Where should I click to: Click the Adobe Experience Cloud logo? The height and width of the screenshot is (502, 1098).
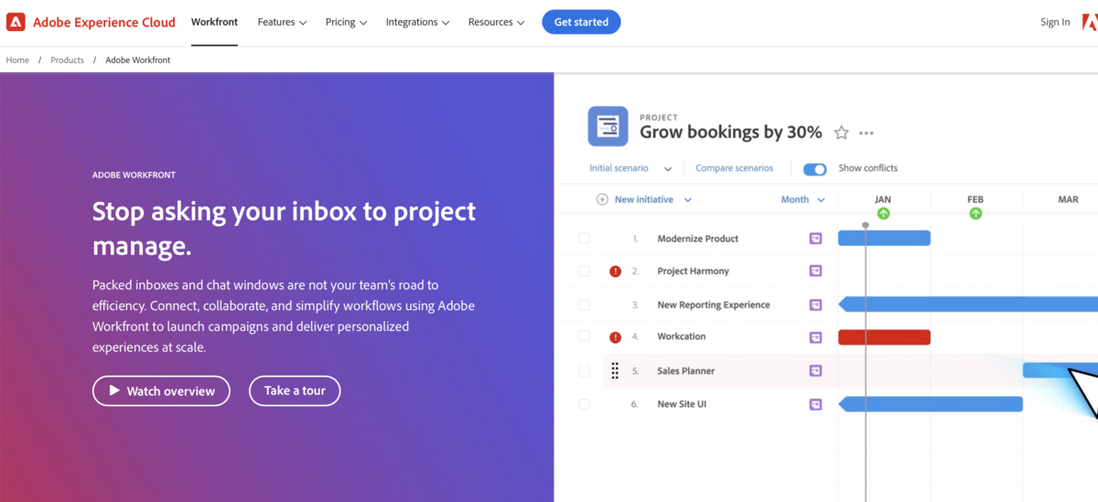(91, 22)
